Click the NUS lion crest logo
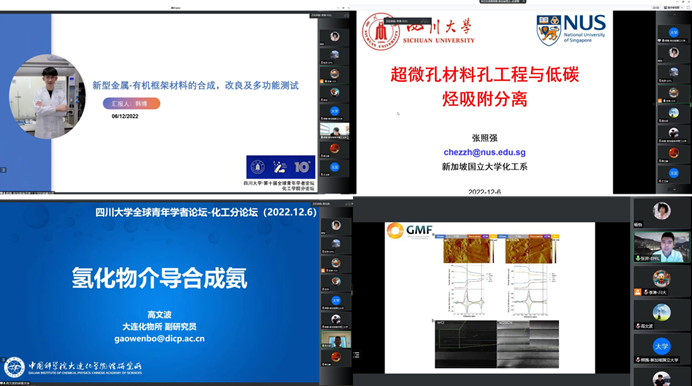 pyautogui.click(x=549, y=30)
